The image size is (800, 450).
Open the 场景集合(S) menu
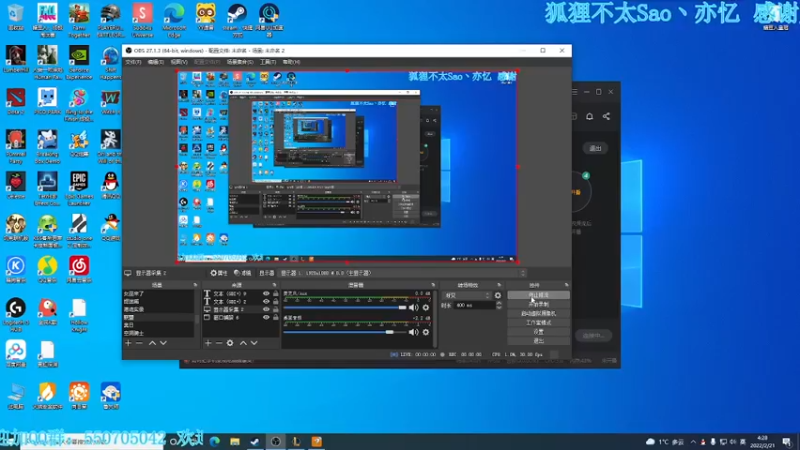pyautogui.click(x=240, y=62)
